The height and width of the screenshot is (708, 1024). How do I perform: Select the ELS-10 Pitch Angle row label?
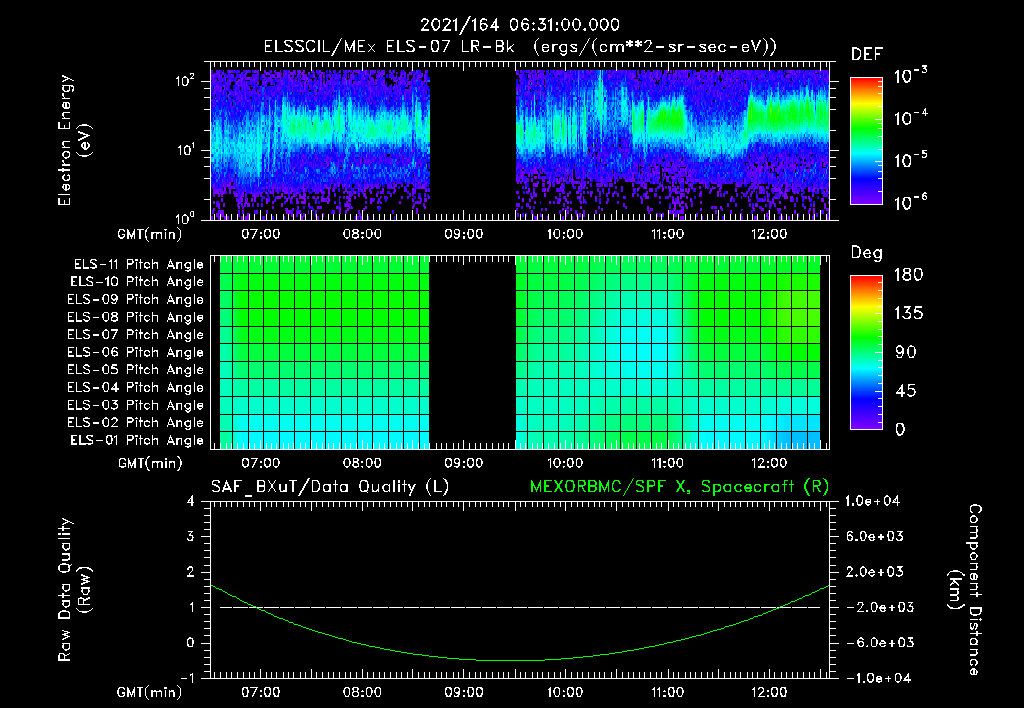(x=137, y=282)
